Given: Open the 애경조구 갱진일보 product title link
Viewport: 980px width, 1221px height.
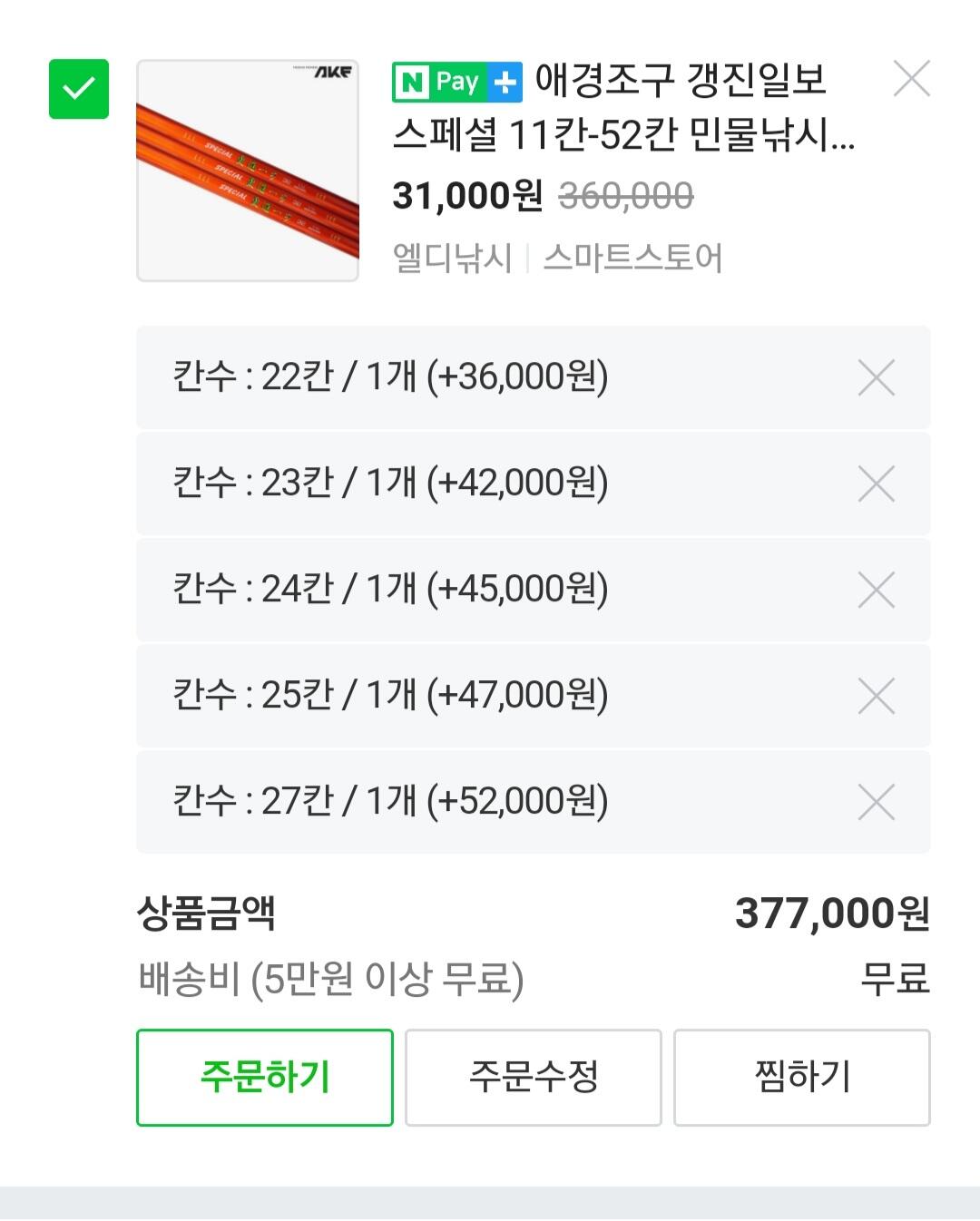Looking at the screenshot, I should (x=624, y=108).
